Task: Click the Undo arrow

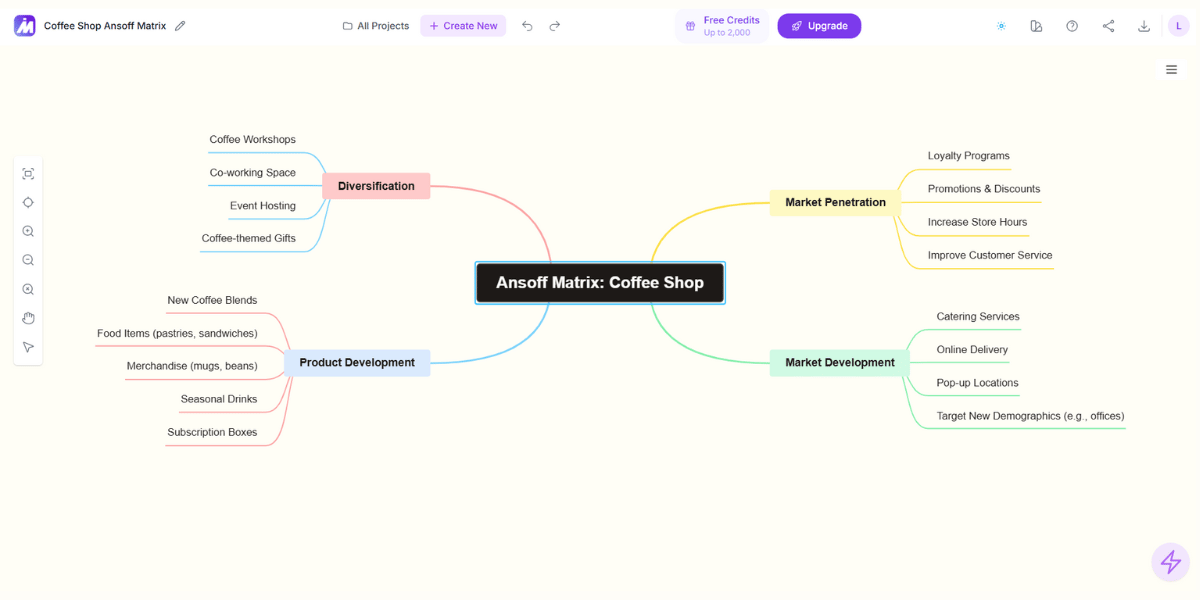Action: point(527,25)
